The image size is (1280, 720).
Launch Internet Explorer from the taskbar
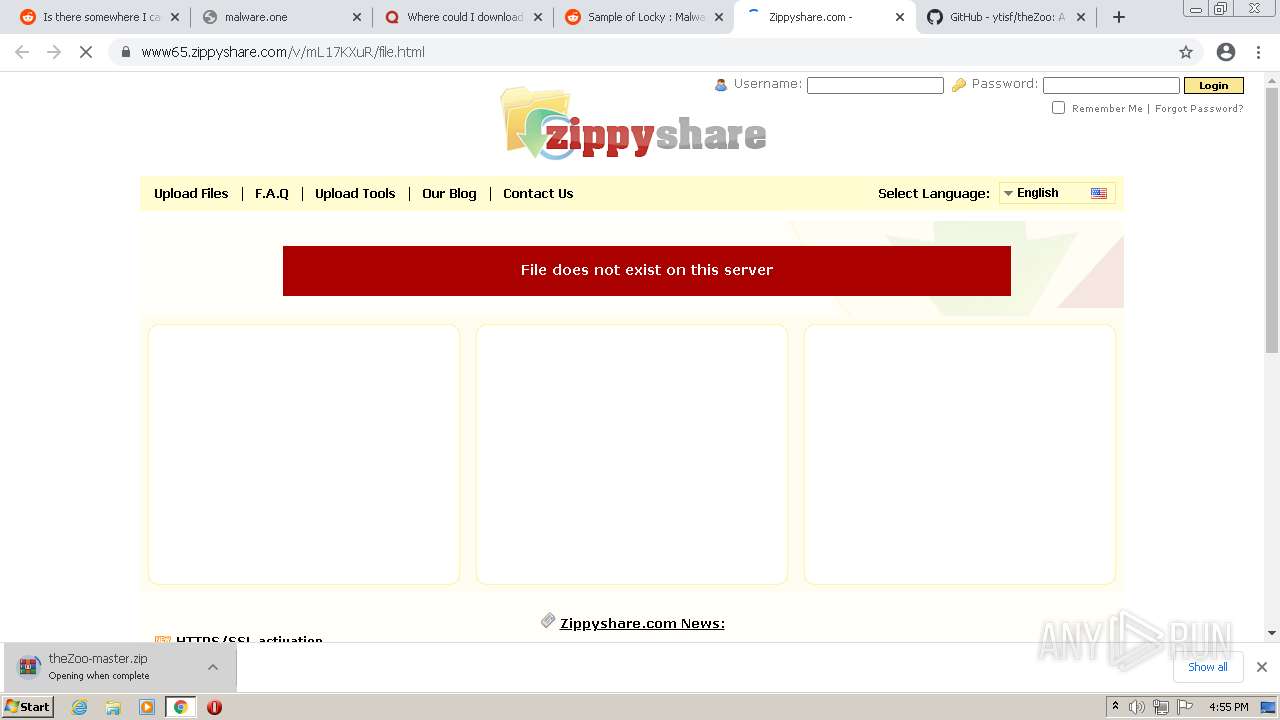[x=80, y=707]
